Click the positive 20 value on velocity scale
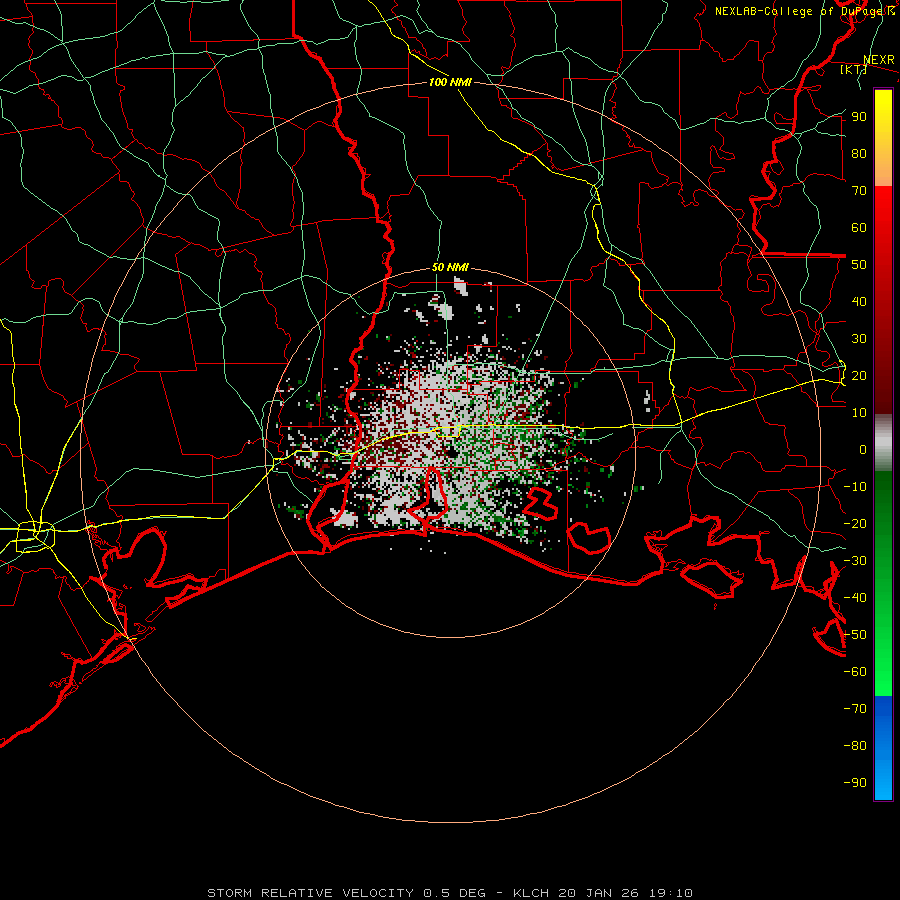 point(859,375)
